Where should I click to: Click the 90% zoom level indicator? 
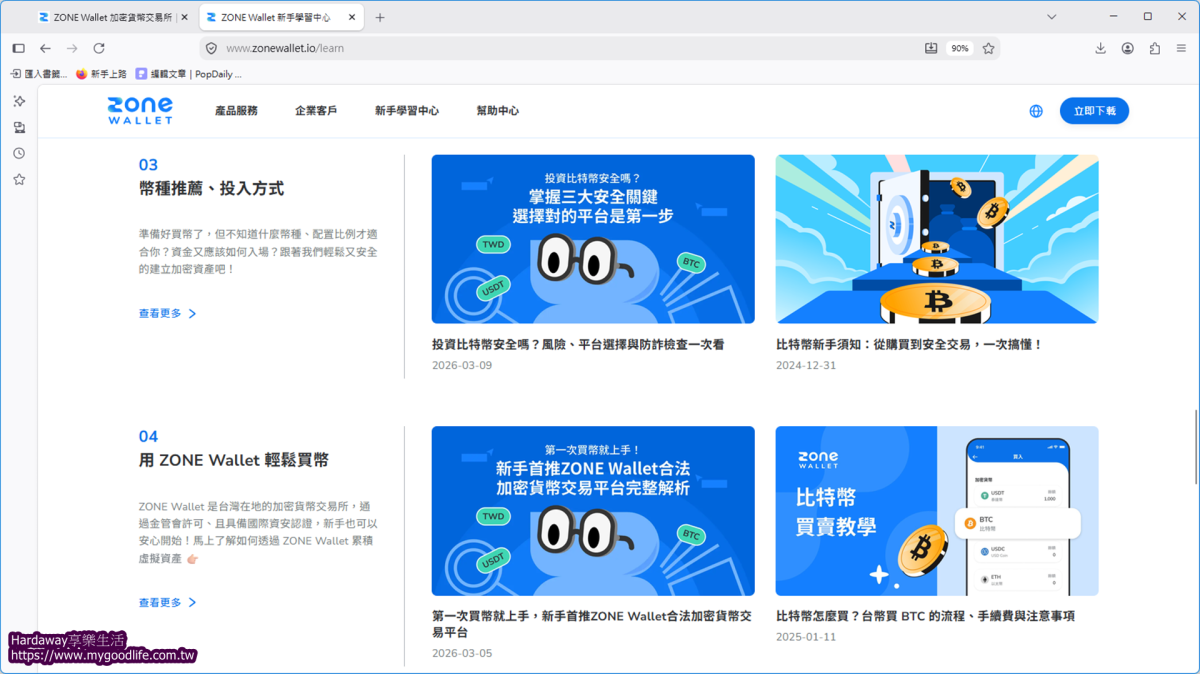[x=960, y=48]
